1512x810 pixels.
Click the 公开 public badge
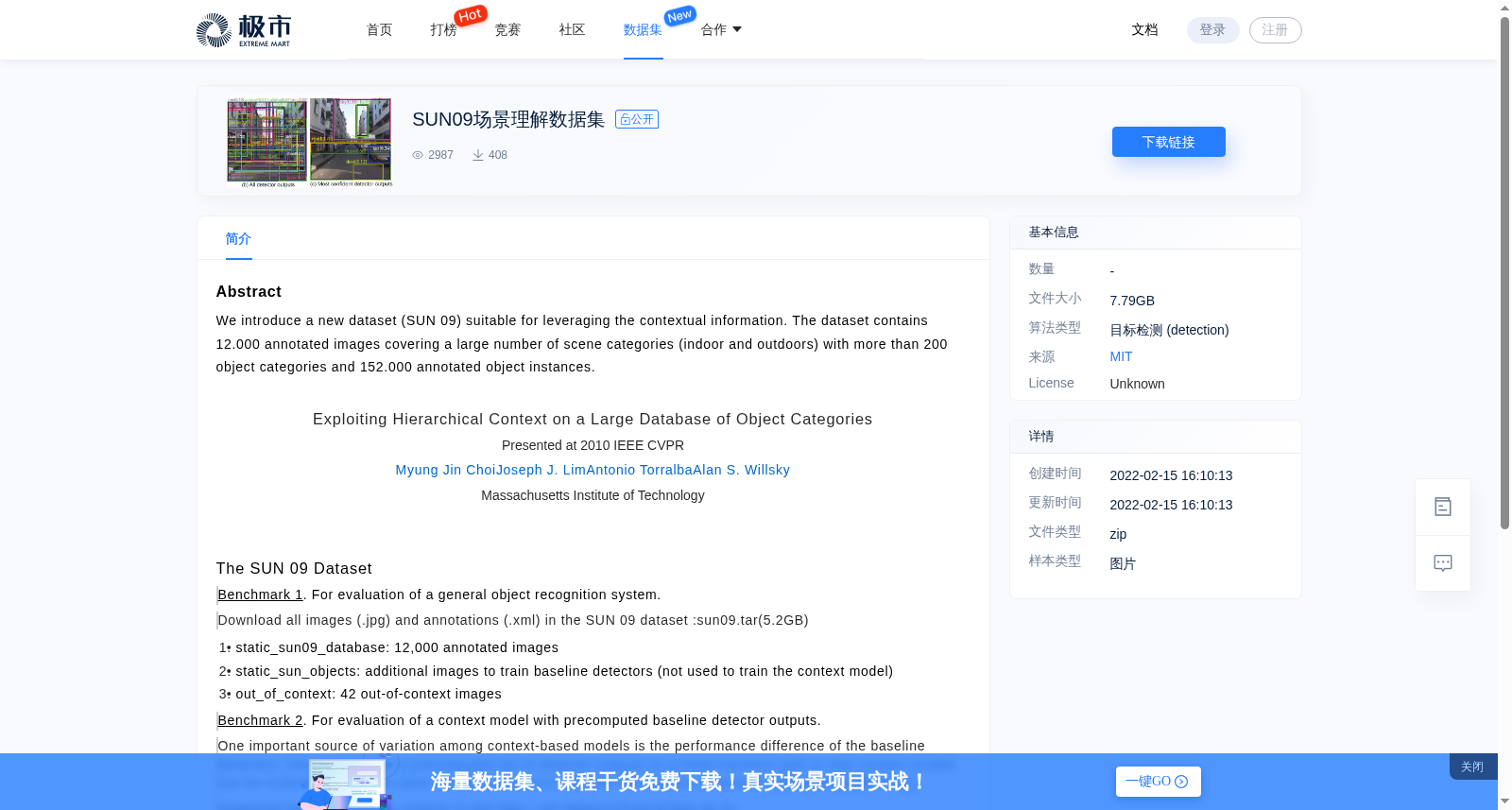click(637, 119)
